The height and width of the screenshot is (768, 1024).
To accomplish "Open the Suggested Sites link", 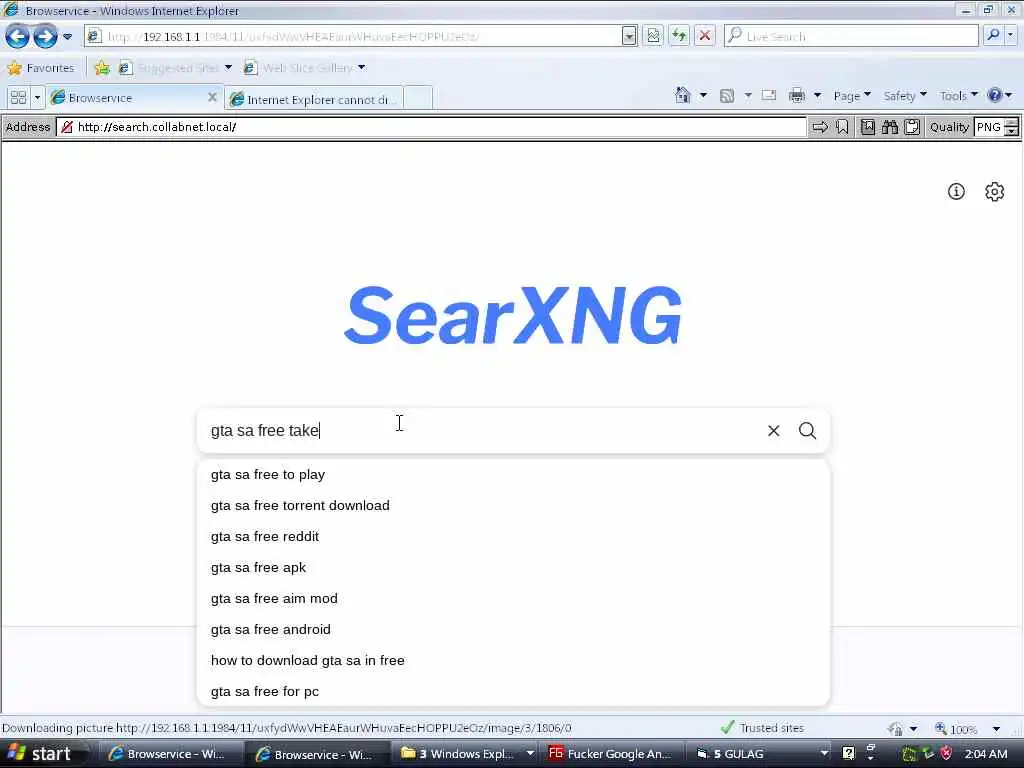I will (176, 68).
